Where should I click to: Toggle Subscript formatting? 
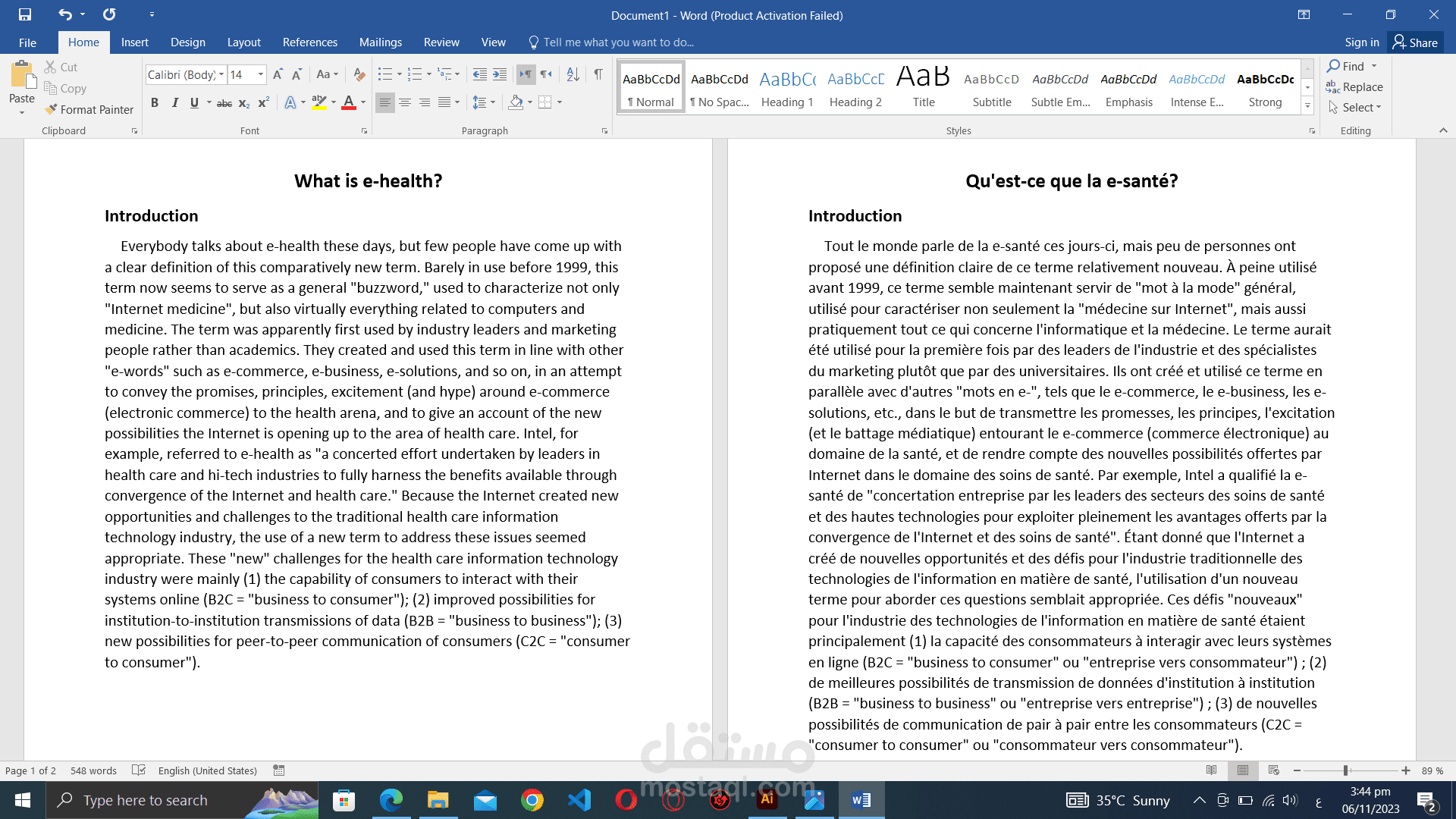pyautogui.click(x=244, y=102)
